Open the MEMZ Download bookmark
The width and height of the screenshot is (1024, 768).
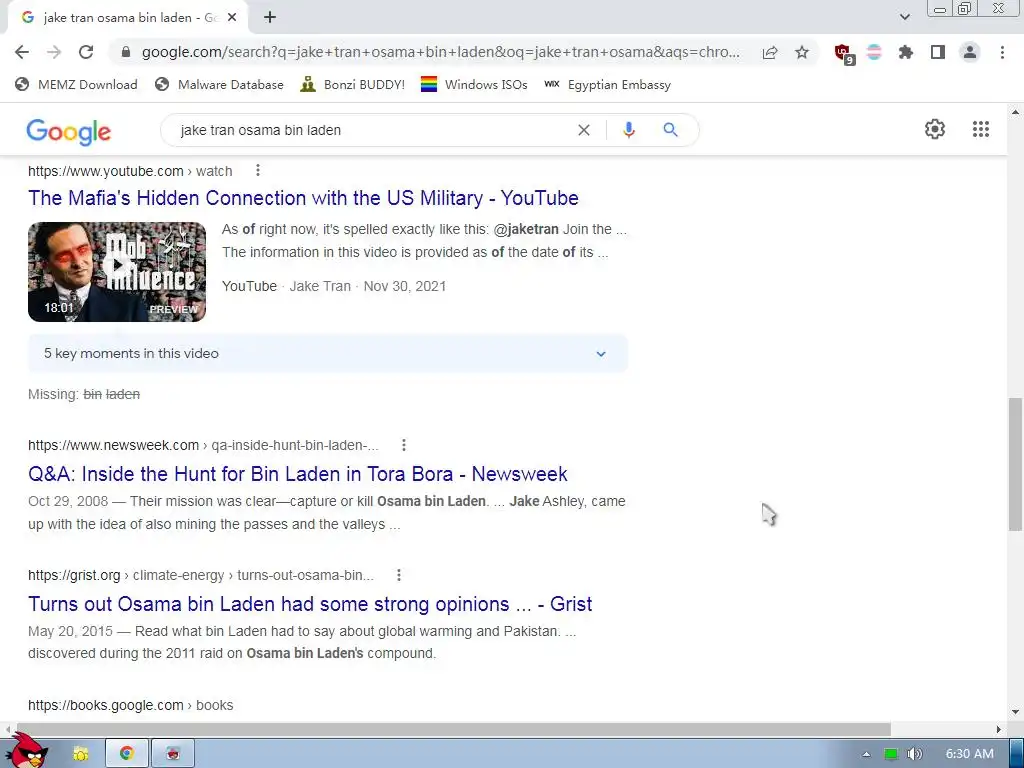point(76,84)
